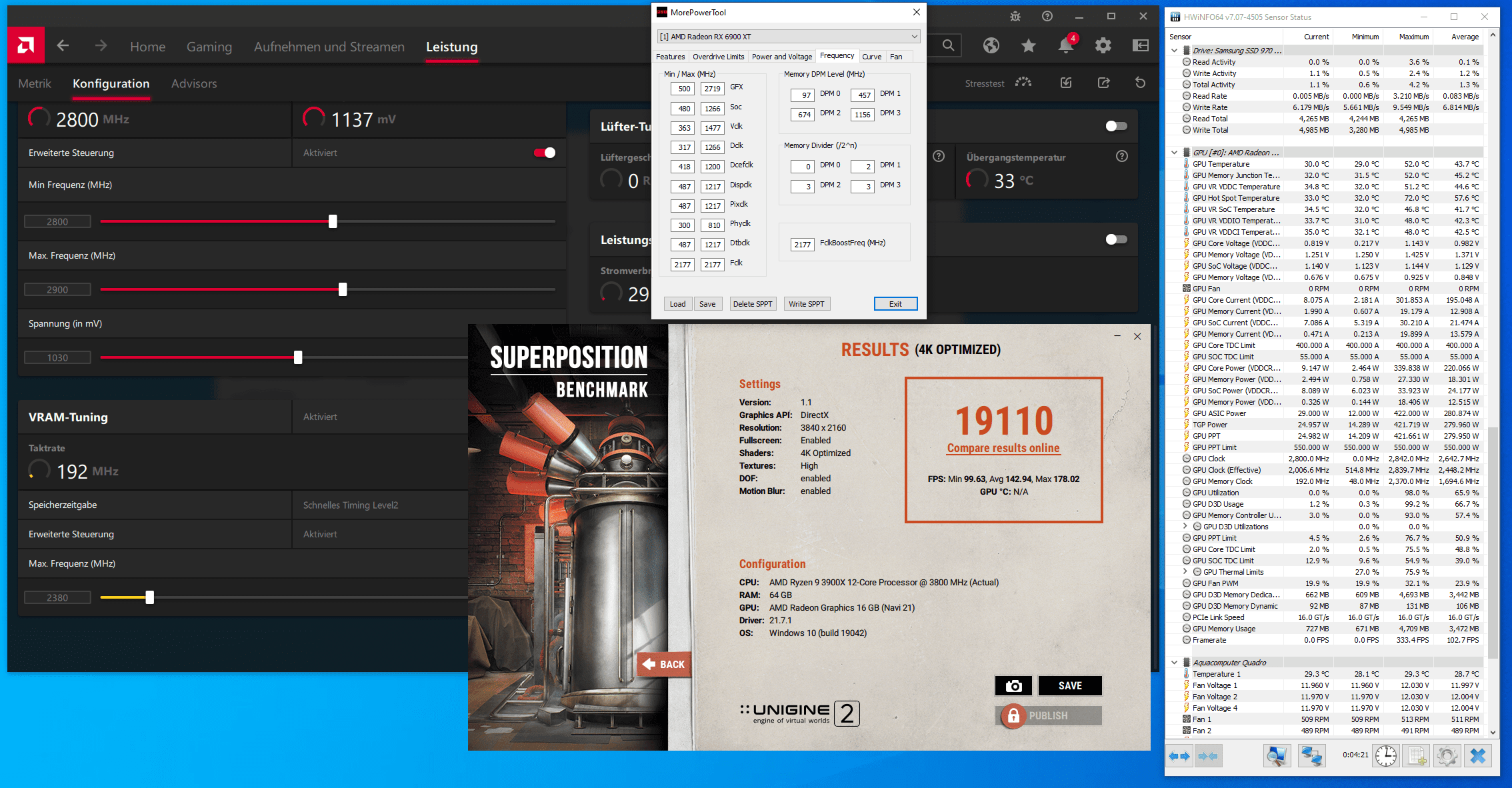The image size is (1512, 788).
Task: Click HWiNFO collapse columns arrows icon
Action: [x=1208, y=756]
